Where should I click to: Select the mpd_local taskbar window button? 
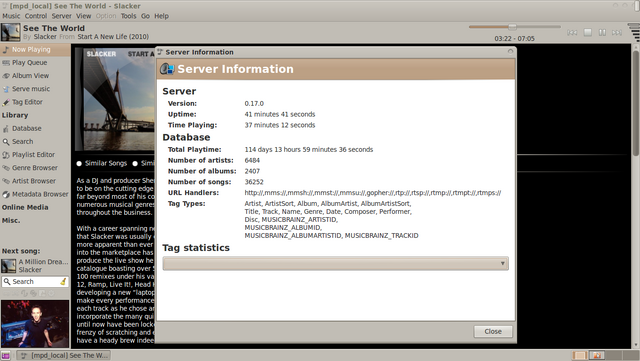click(64, 355)
